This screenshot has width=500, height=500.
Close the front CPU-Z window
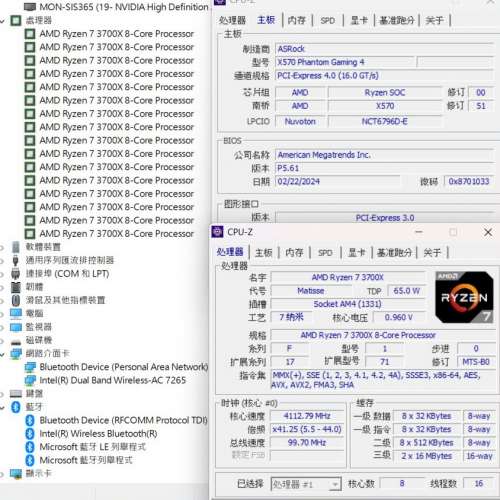click(x=488, y=232)
